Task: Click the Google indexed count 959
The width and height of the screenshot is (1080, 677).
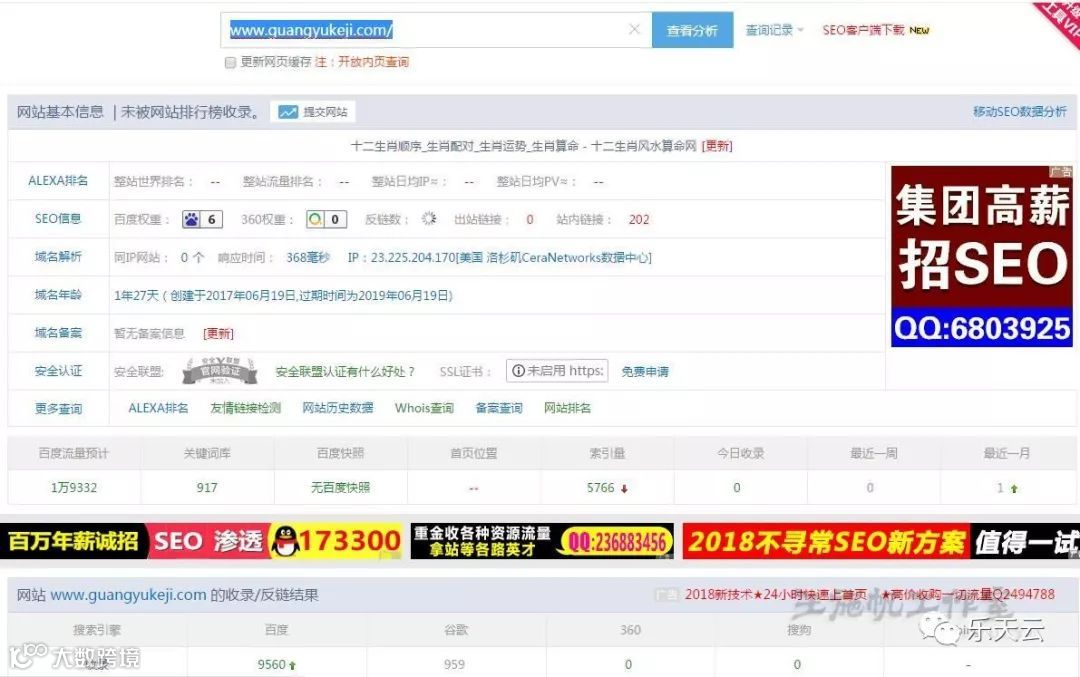Action: (x=454, y=665)
